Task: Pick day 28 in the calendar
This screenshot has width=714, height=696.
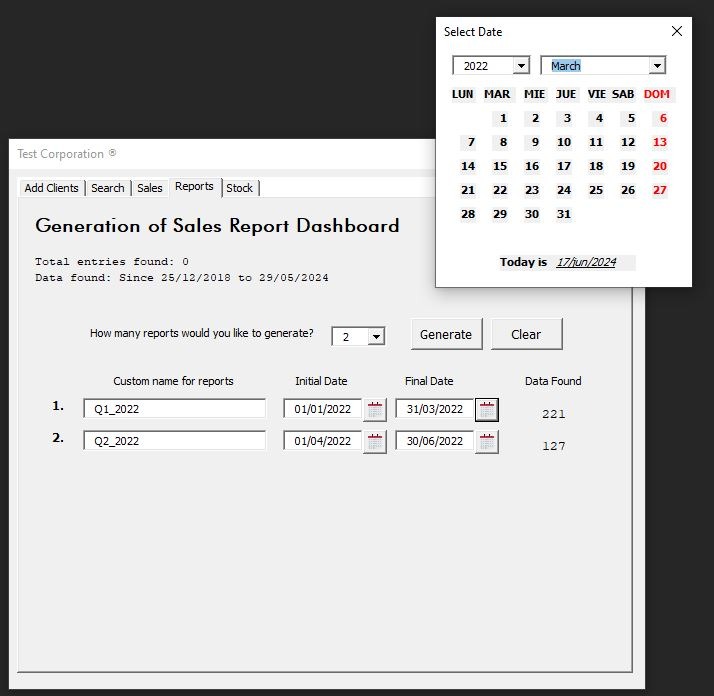Action: click(x=468, y=214)
